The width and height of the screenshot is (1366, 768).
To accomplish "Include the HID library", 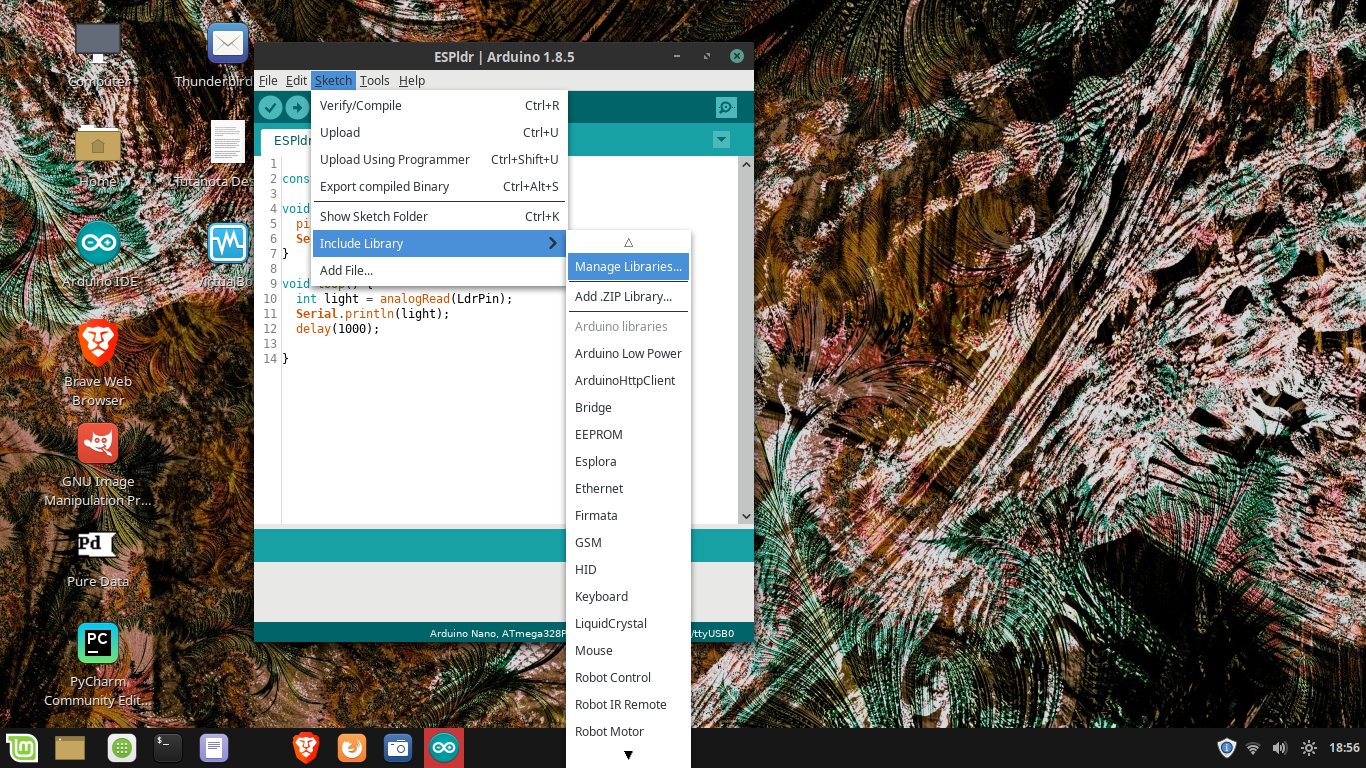I will point(628,569).
